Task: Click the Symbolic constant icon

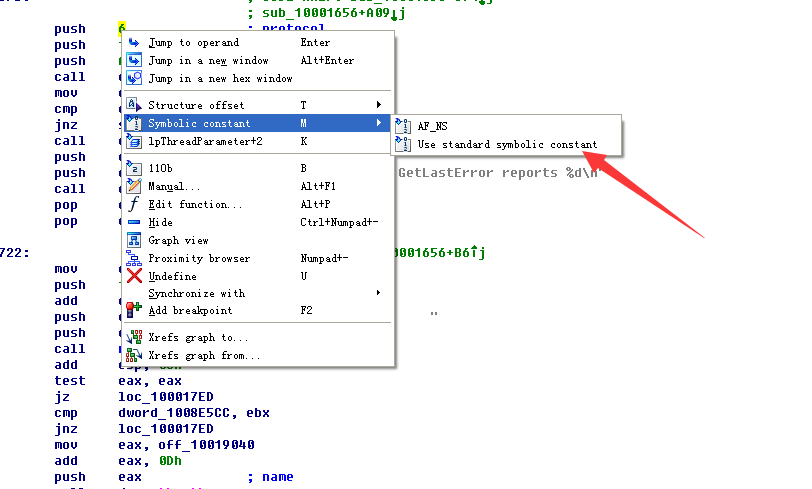Action: coord(134,123)
